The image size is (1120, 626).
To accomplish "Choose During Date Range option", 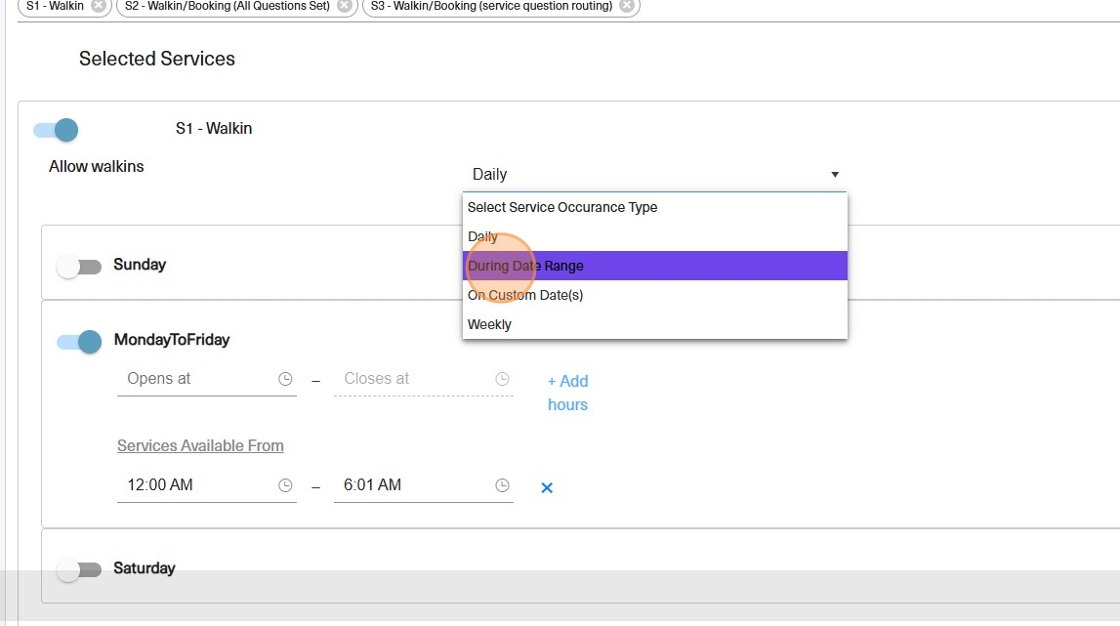I will click(x=526, y=266).
